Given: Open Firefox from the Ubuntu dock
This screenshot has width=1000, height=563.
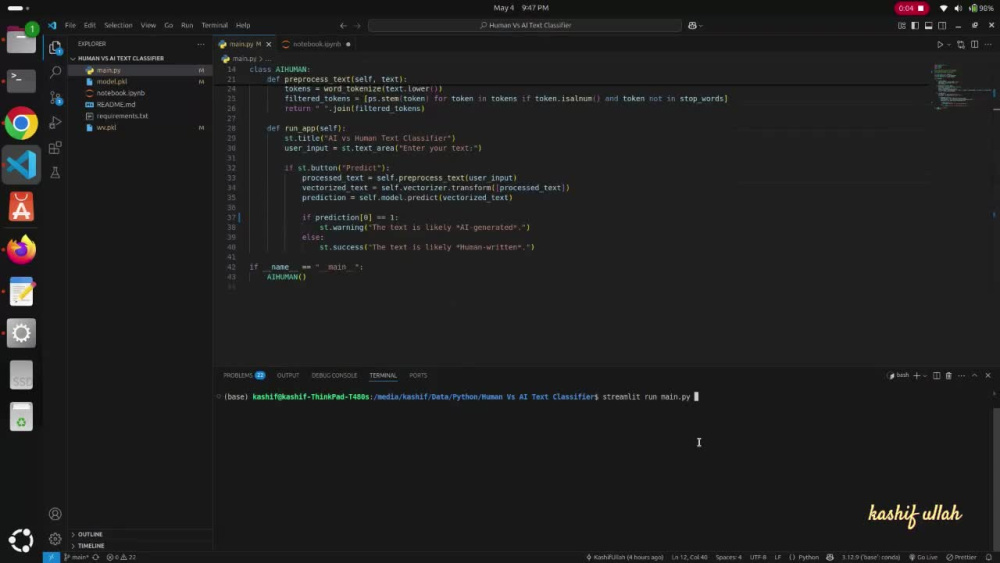Looking at the screenshot, I should point(21,249).
